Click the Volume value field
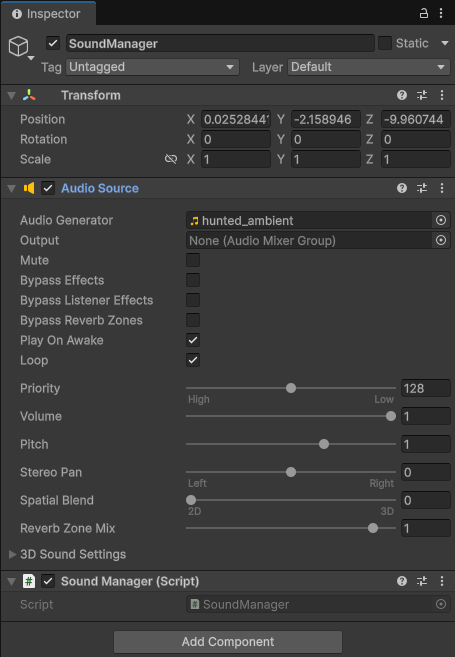This screenshot has width=455, height=657. tap(426, 416)
